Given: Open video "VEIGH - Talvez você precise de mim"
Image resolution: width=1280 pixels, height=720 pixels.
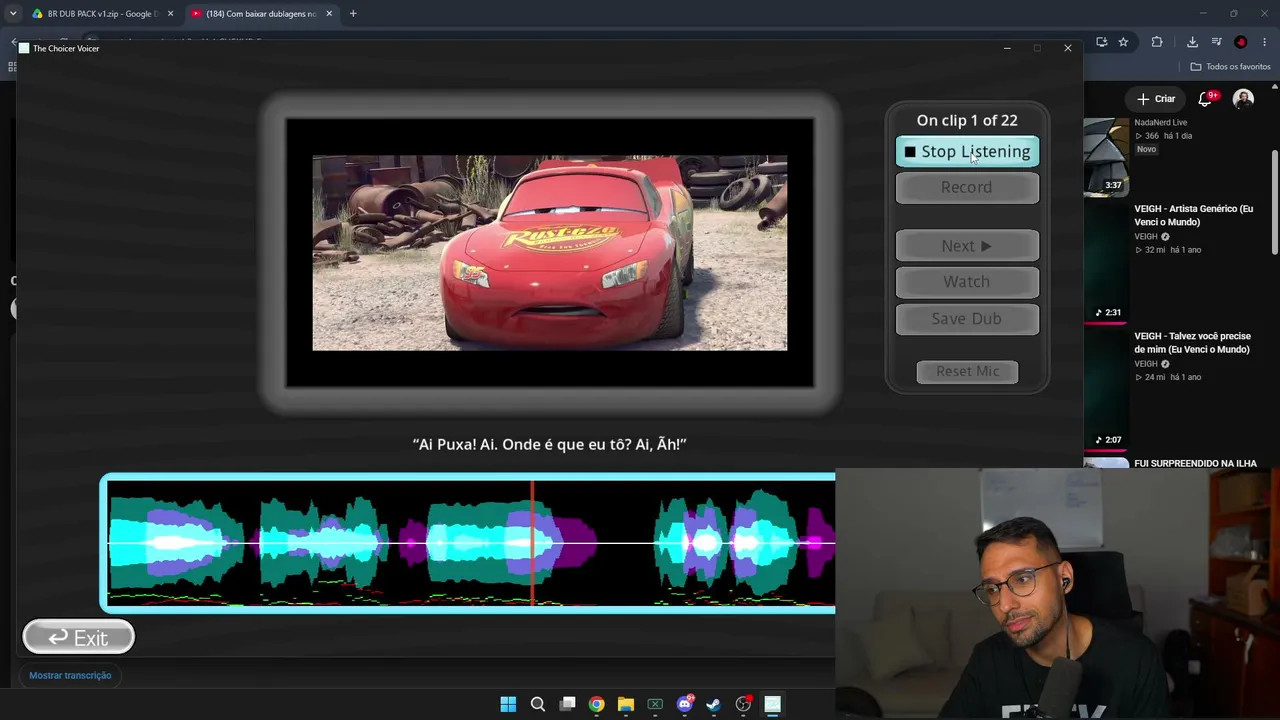Looking at the screenshot, I should point(1192,343).
